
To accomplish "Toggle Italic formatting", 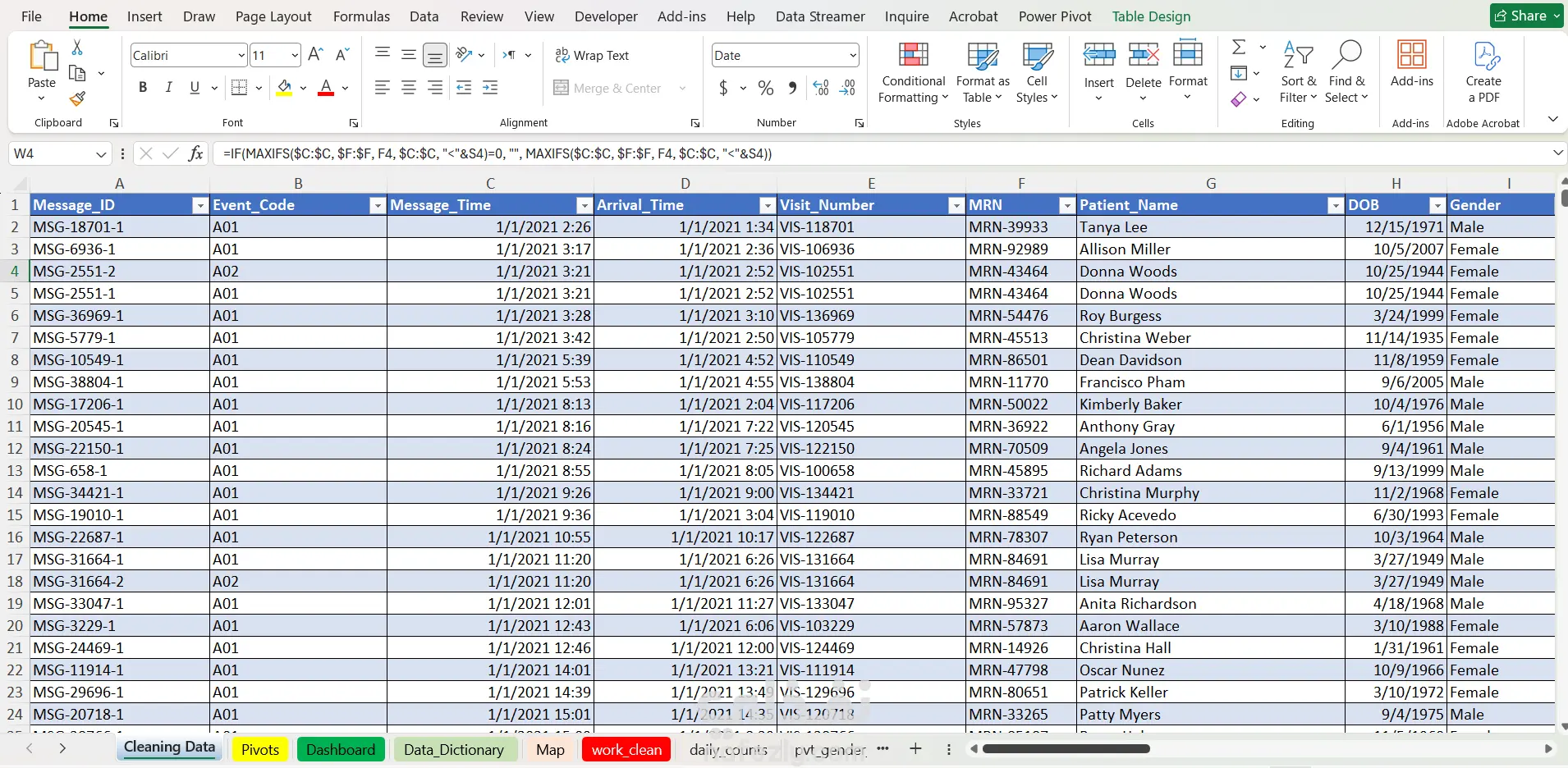I will [168, 88].
